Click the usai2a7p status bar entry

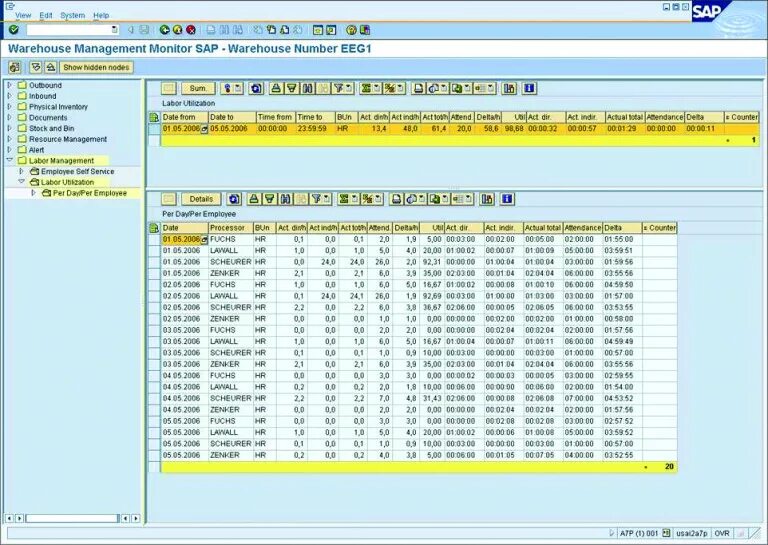click(x=692, y=533)
